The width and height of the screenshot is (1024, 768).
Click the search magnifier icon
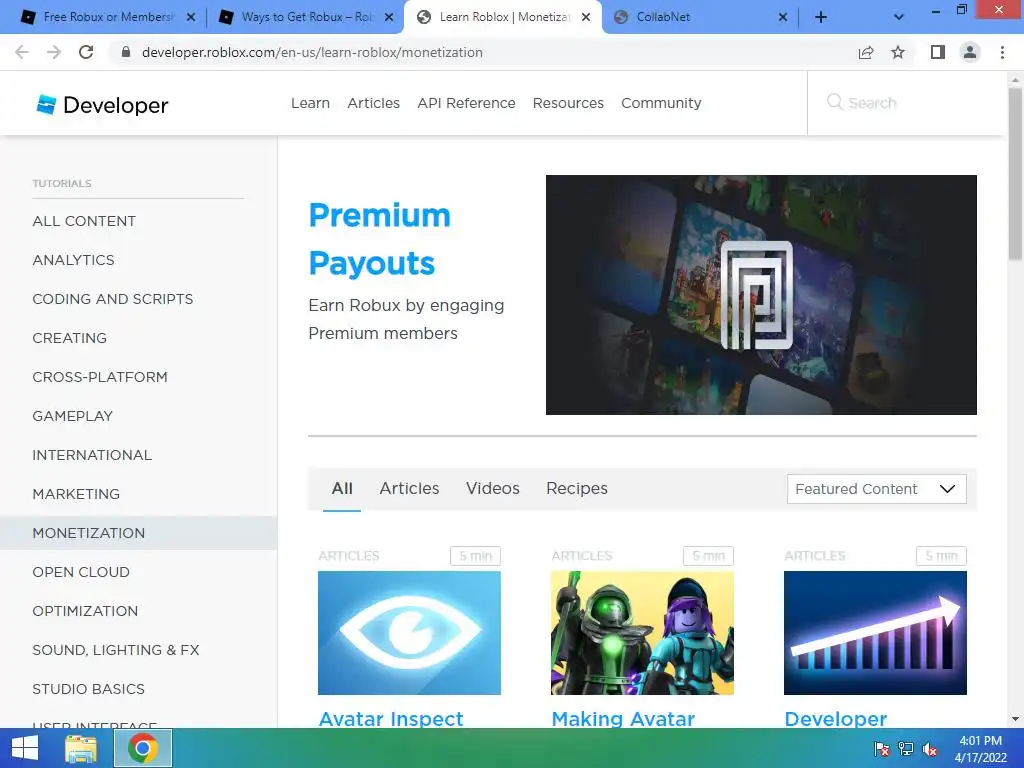click(x=835, y=102)
